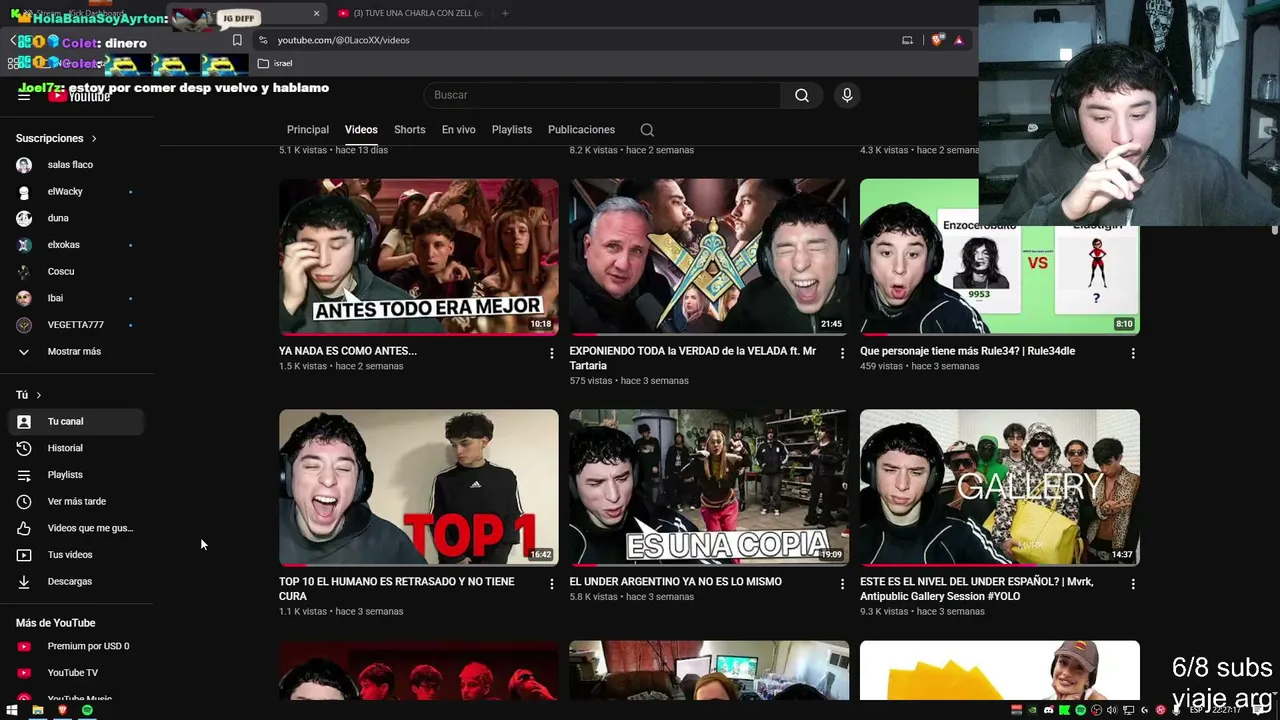1280x720 pixels.
Task: Click the search magnifier button
Action: click(x=802, y=95)
